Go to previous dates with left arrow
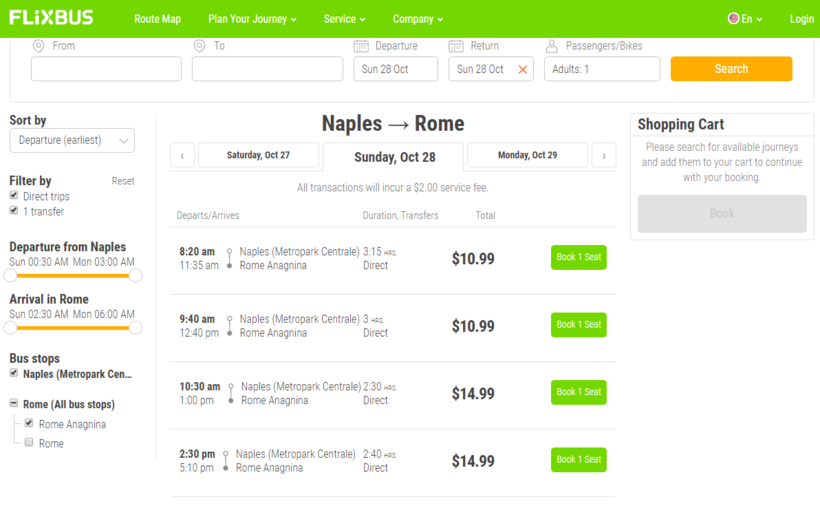Image resolution: width=820 pixels, height=517 pixels. [x=182, y=156]
